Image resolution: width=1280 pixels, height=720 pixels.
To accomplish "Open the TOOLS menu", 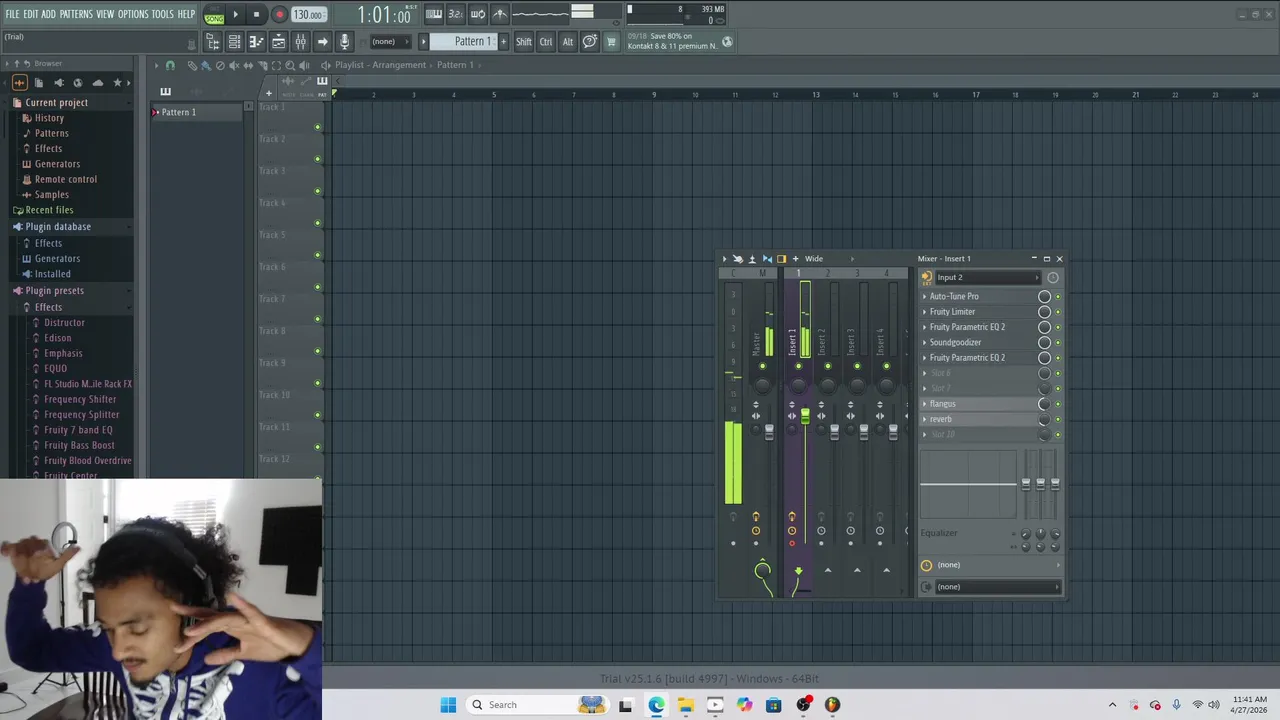I will coord(163,14).
